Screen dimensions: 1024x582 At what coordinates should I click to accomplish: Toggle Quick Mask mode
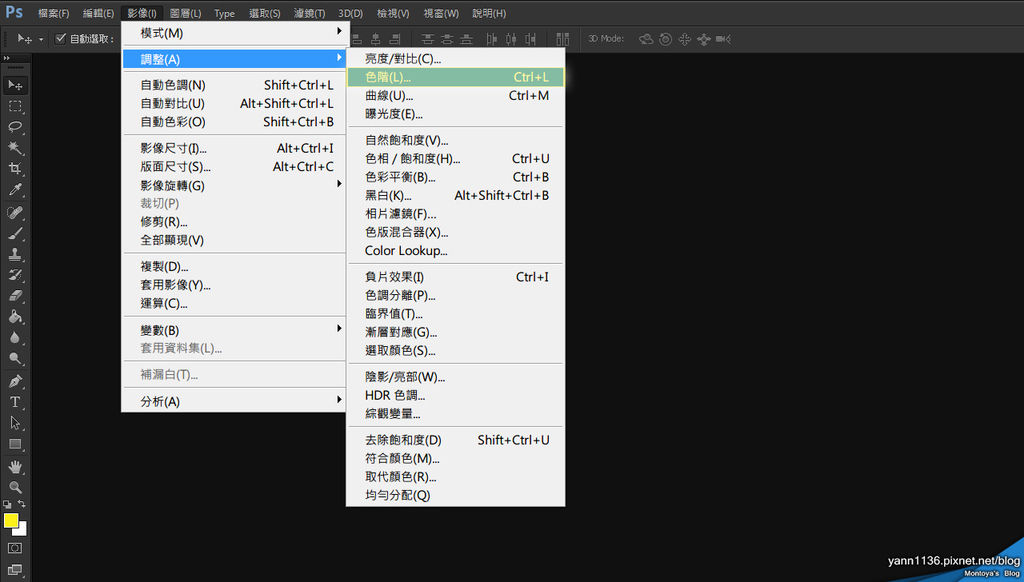14,548
